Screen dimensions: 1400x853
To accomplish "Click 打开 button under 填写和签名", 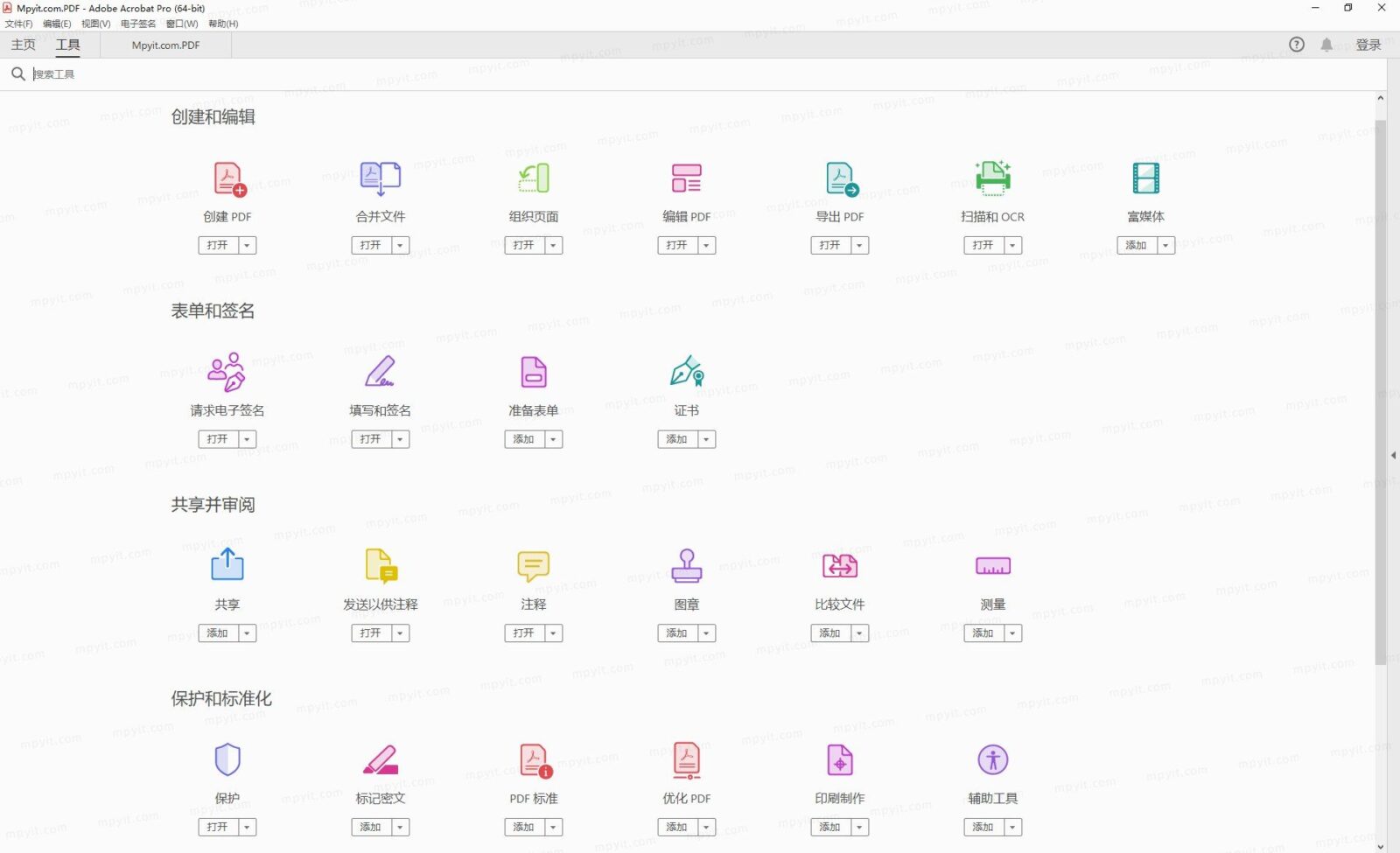I will pyautogui.click(x=371, y=439).
